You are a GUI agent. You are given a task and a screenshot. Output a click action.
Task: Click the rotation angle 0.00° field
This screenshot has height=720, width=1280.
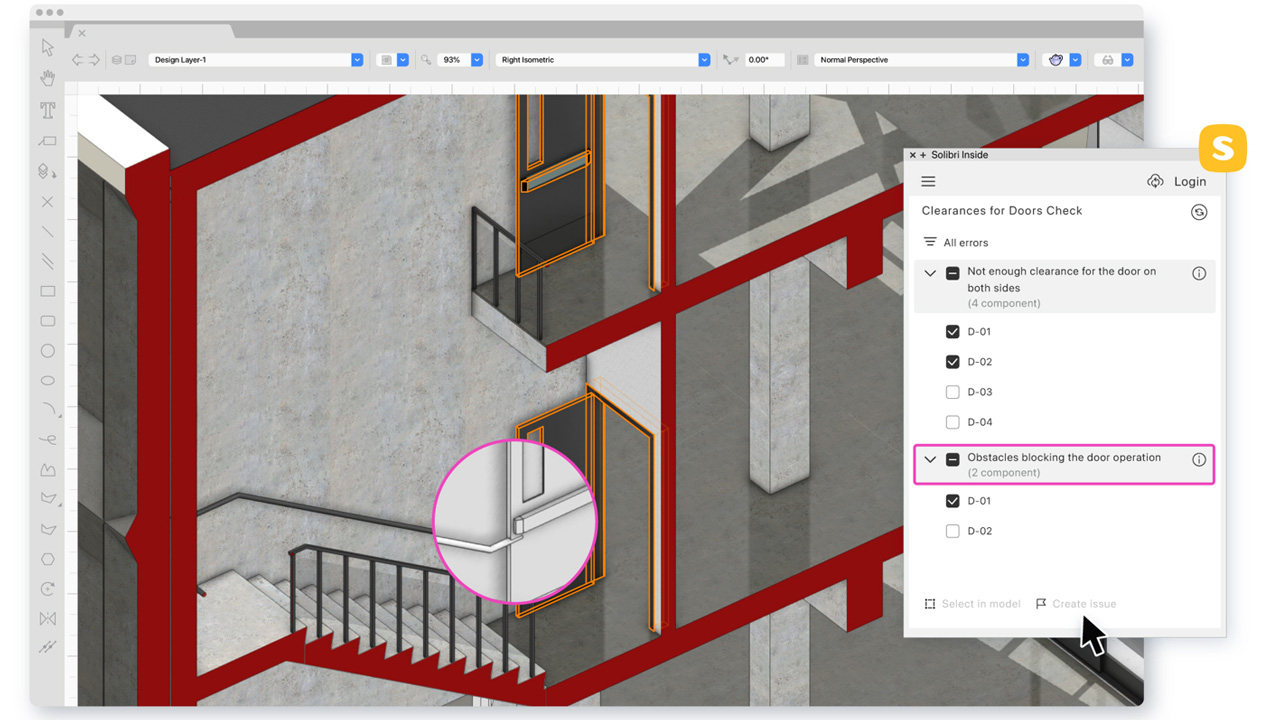(763, 60)
